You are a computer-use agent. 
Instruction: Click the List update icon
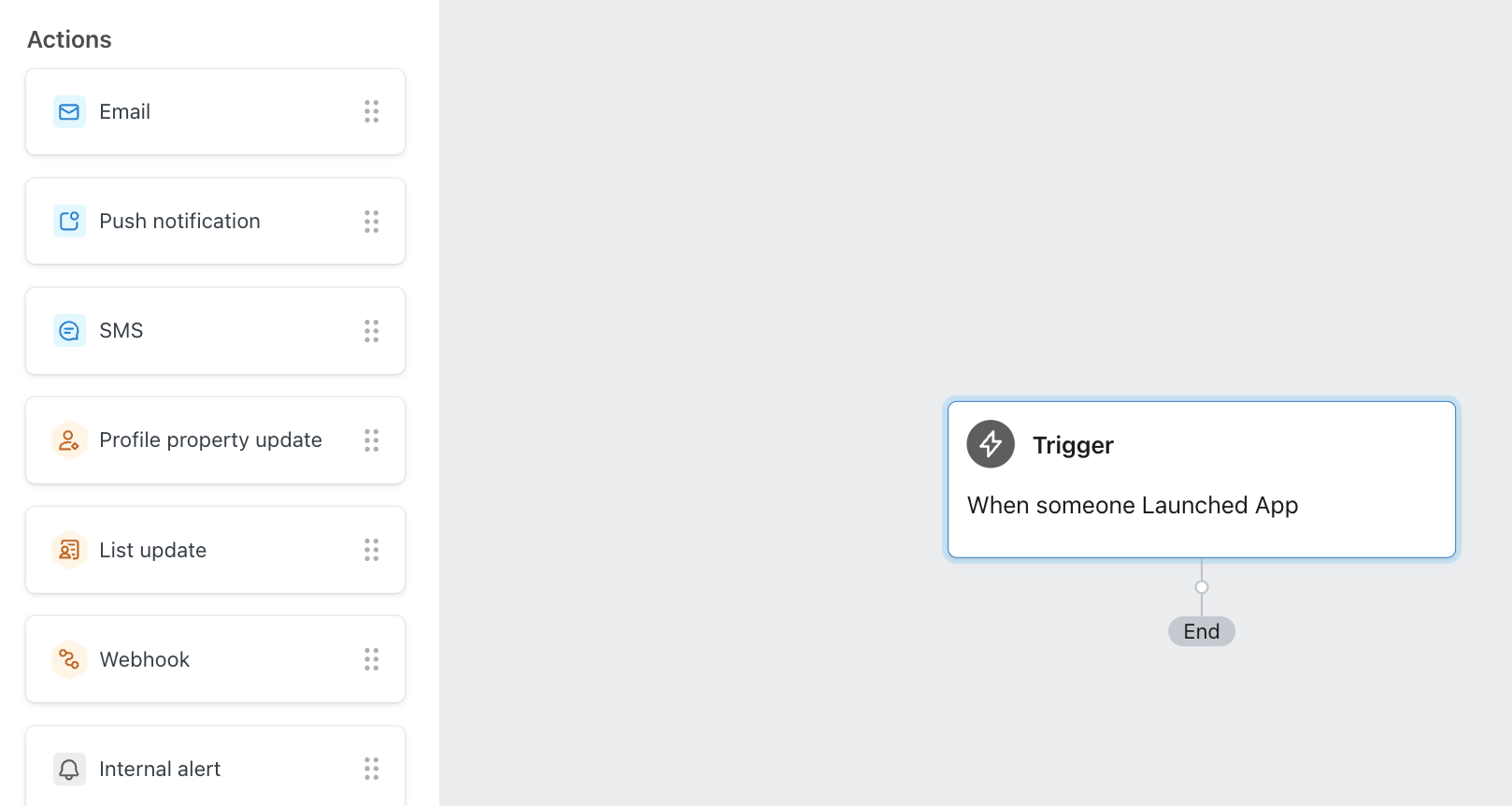click(69, 550)
